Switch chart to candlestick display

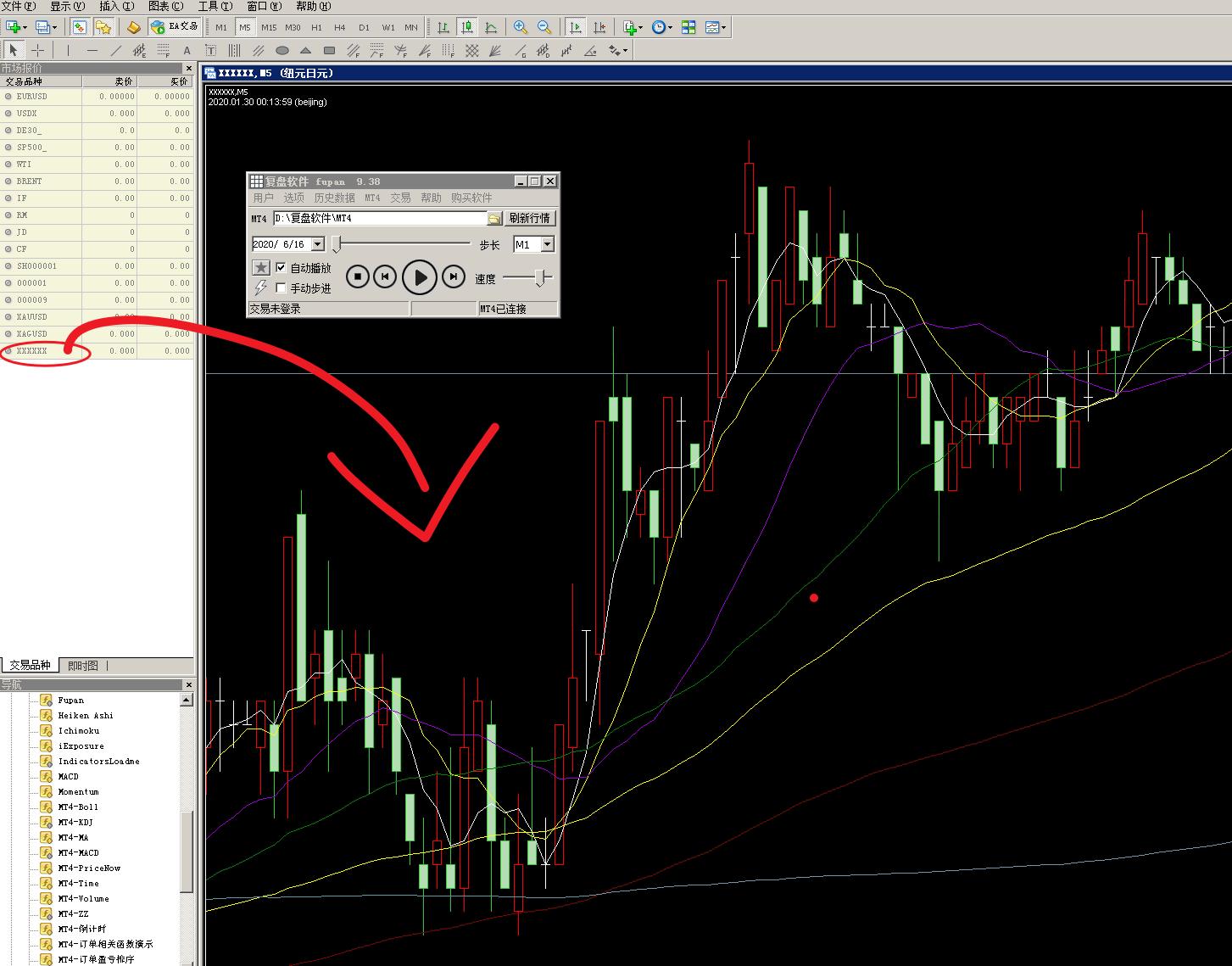tap(467, 27)
